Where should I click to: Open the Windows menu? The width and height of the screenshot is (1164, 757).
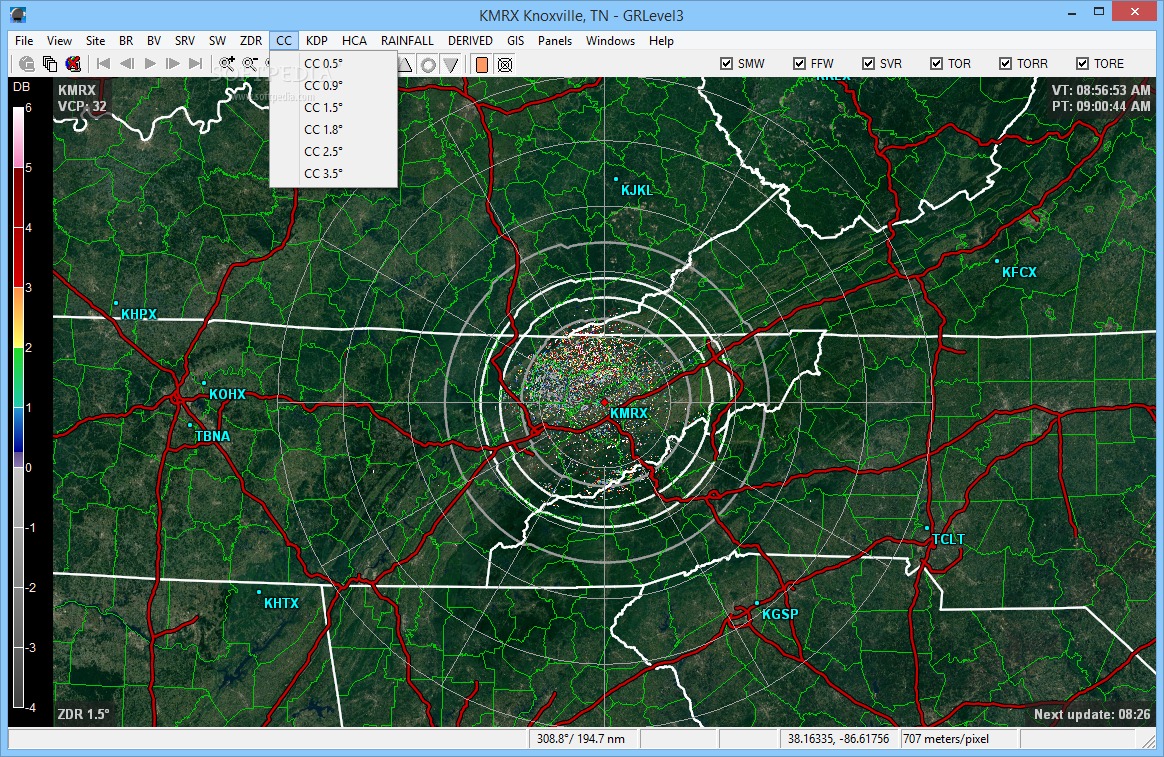click(x=610, y=41)
